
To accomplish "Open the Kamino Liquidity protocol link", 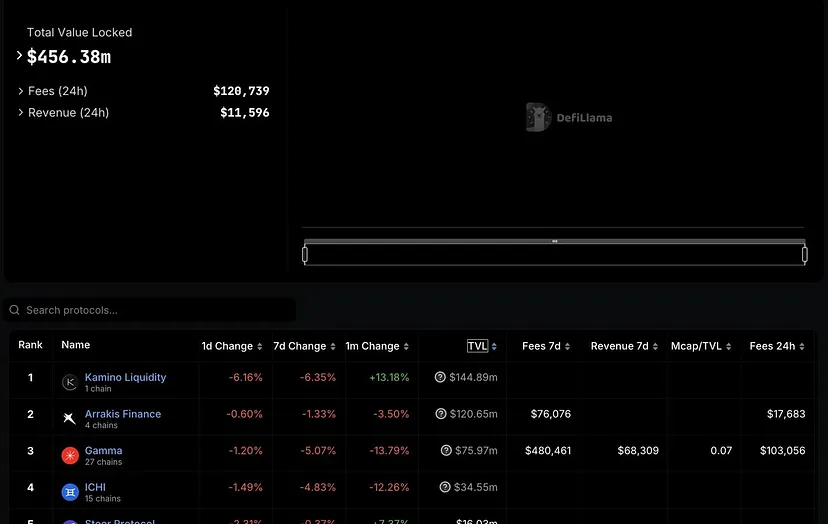I will [x=125, y=377].
